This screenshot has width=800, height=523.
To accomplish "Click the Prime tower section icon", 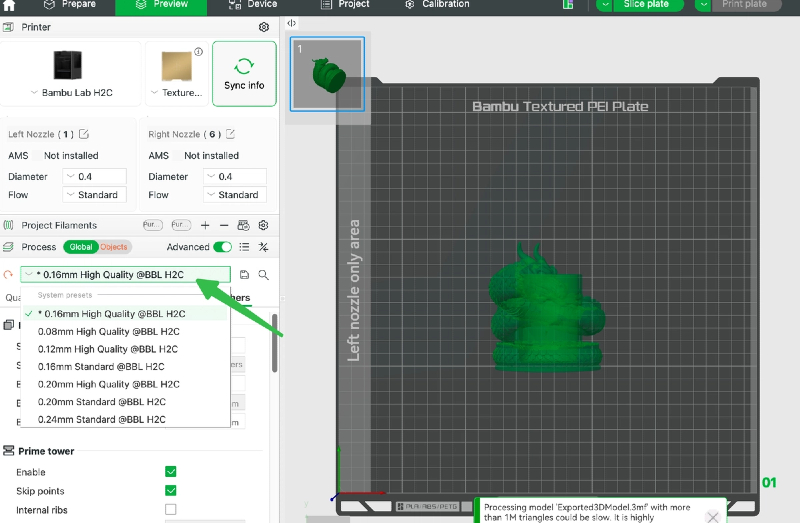I will coord(9,451).
